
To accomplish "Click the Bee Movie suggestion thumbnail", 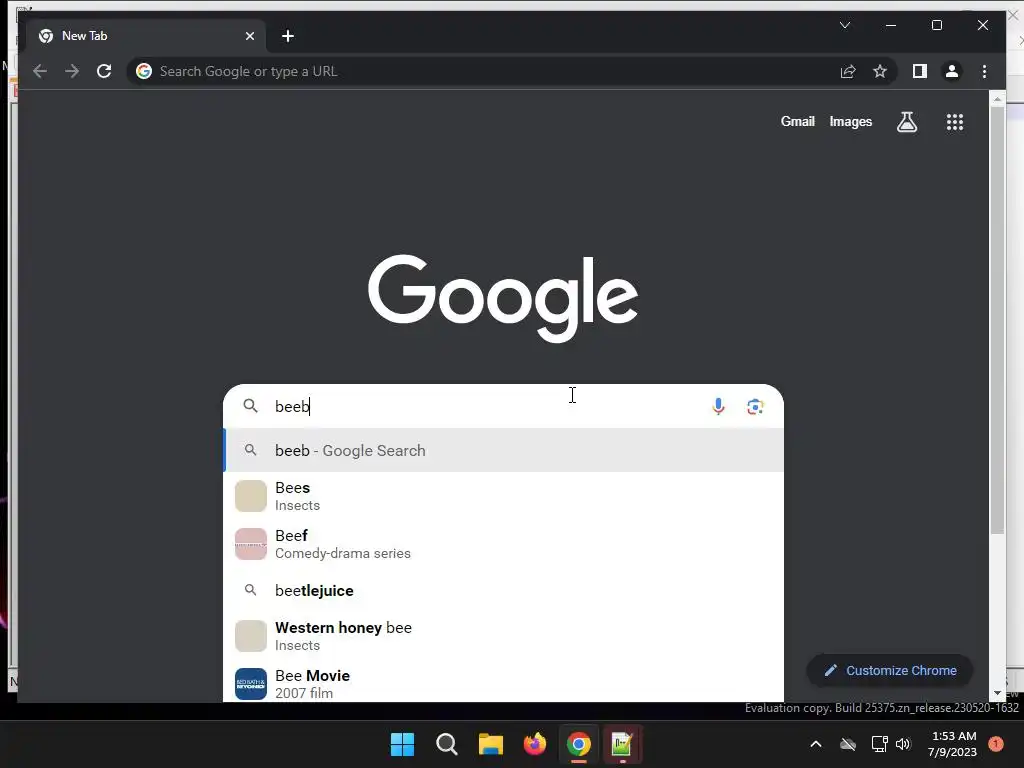I will (x=251, y=684).
